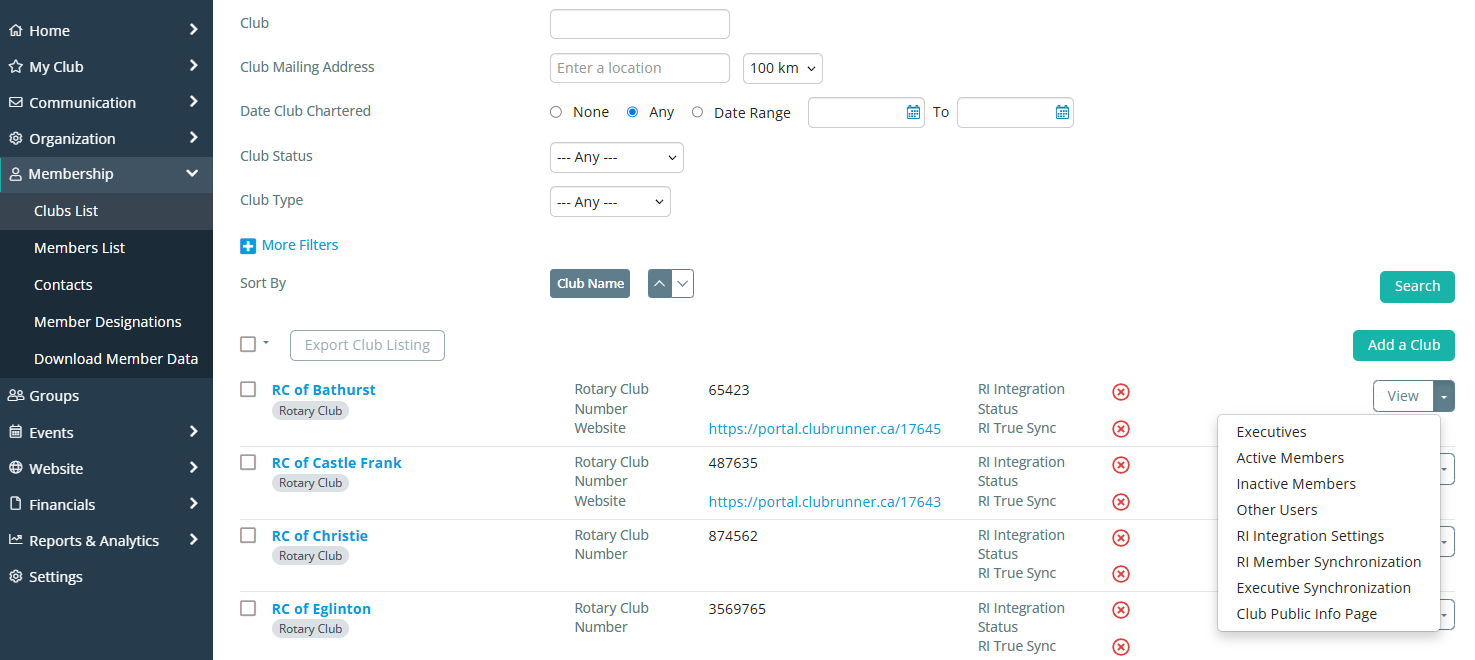
Task: Click the Reports & Analytics chart icon
Action: point(15,541)
